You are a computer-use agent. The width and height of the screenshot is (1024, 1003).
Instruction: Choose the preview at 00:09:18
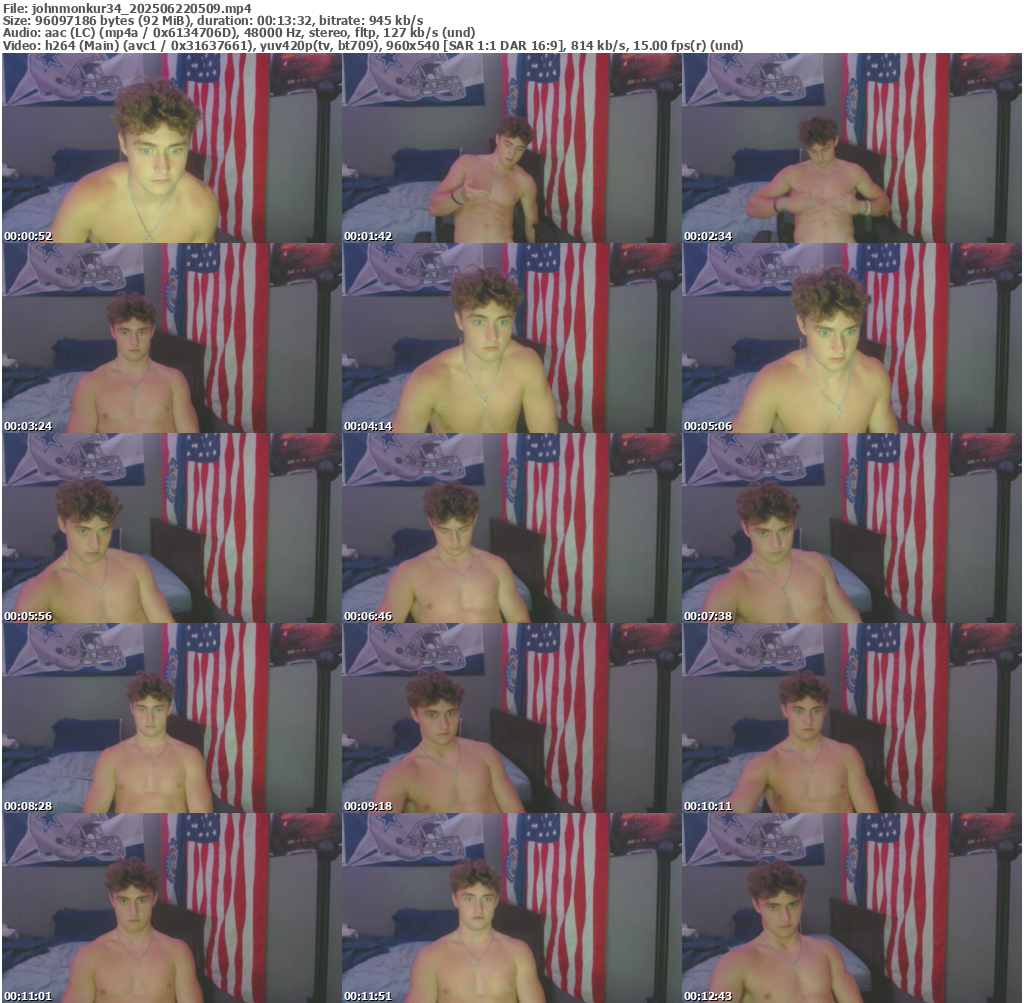coord(511,718)
